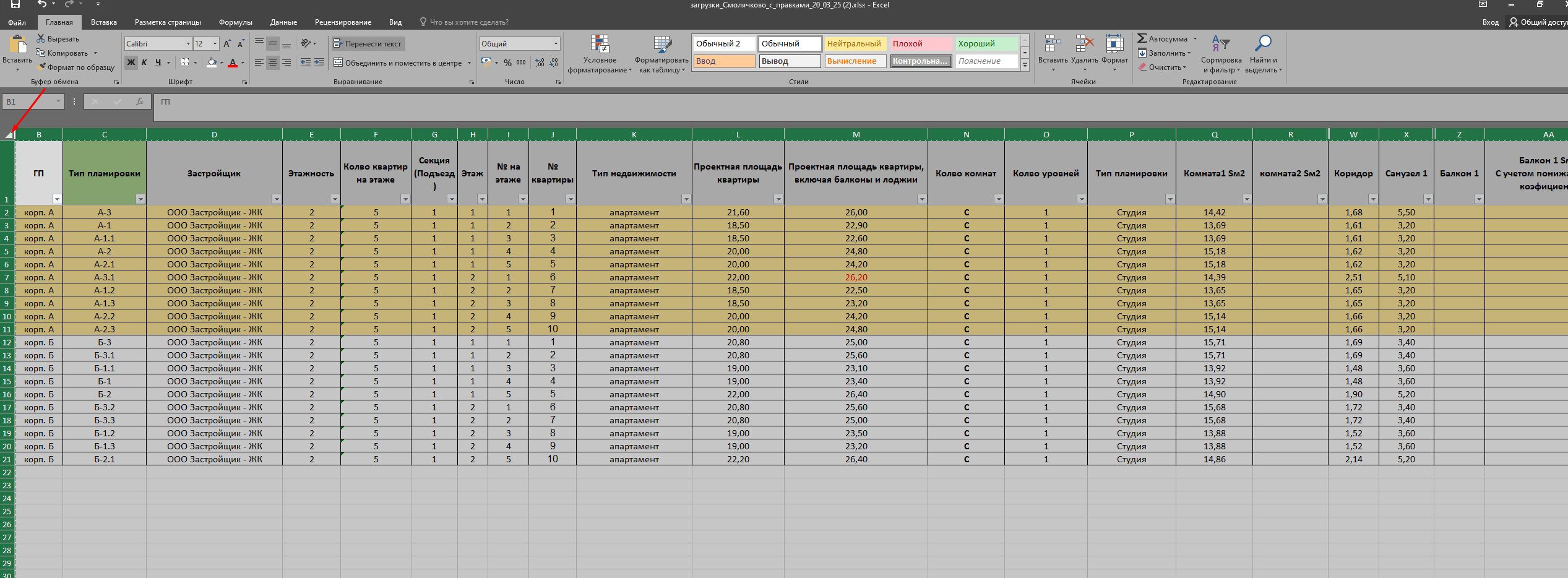Switch to the Данные tab

click(283, 22)
